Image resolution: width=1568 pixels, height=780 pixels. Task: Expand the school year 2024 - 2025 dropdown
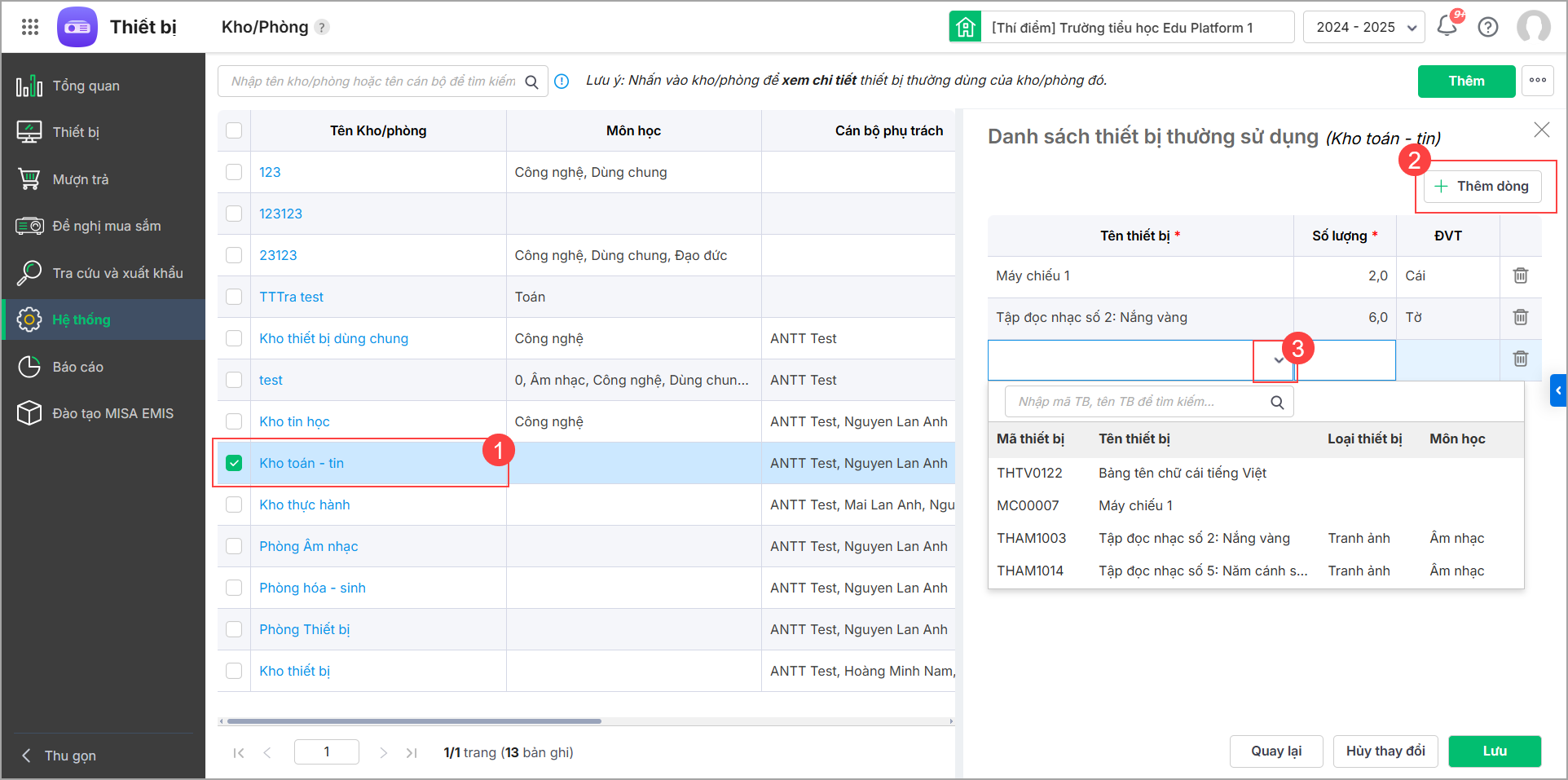(x=1363, y=27)
